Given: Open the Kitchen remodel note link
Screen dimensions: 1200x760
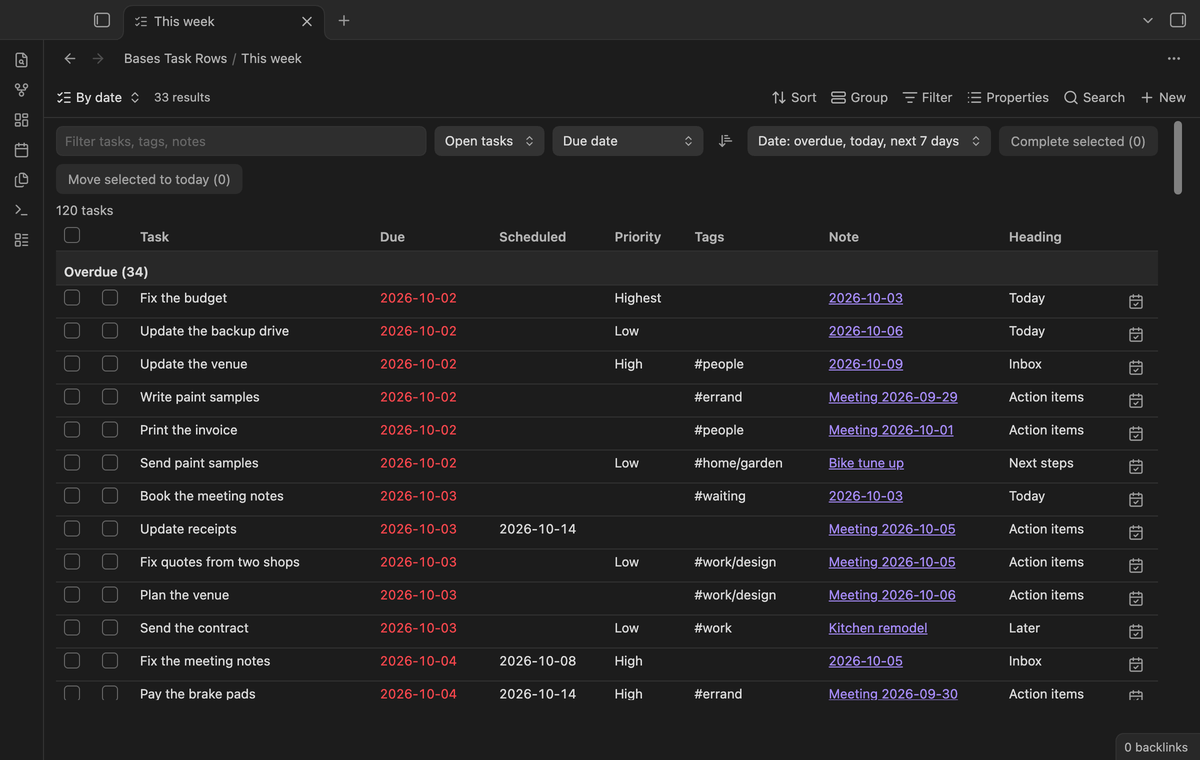Looking at the screenshot, I should 878,628.
